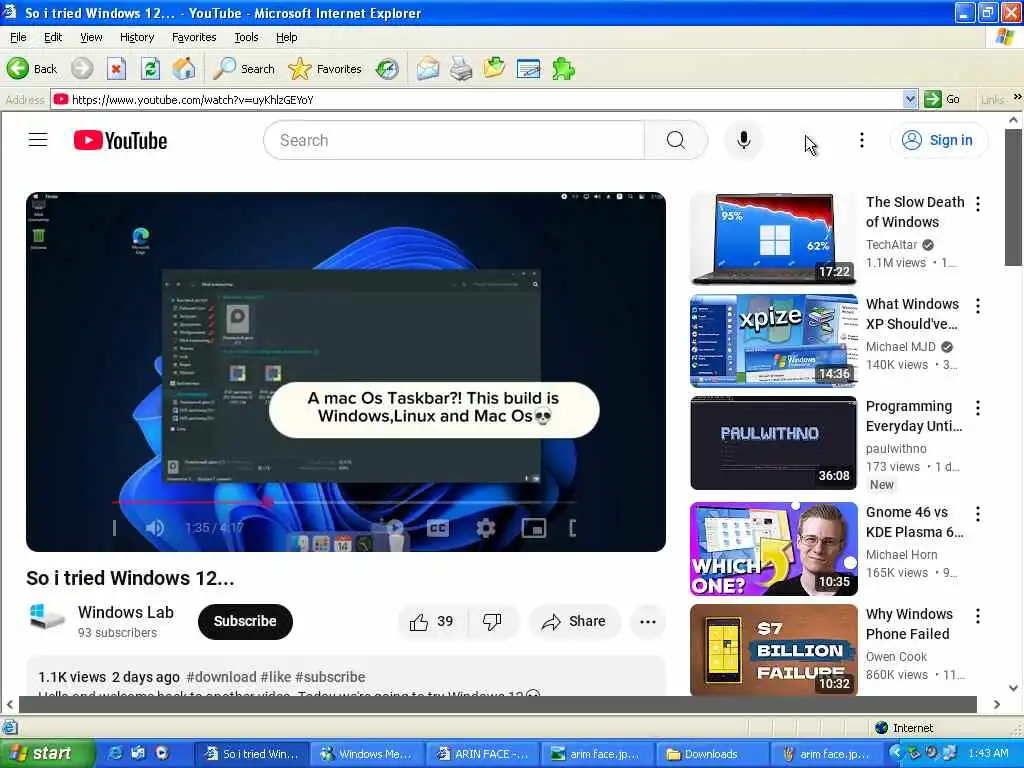Click the horizontal scrollbar at page bottom
The width and height of the screenshot is (1024, 768).
point(498,704)
